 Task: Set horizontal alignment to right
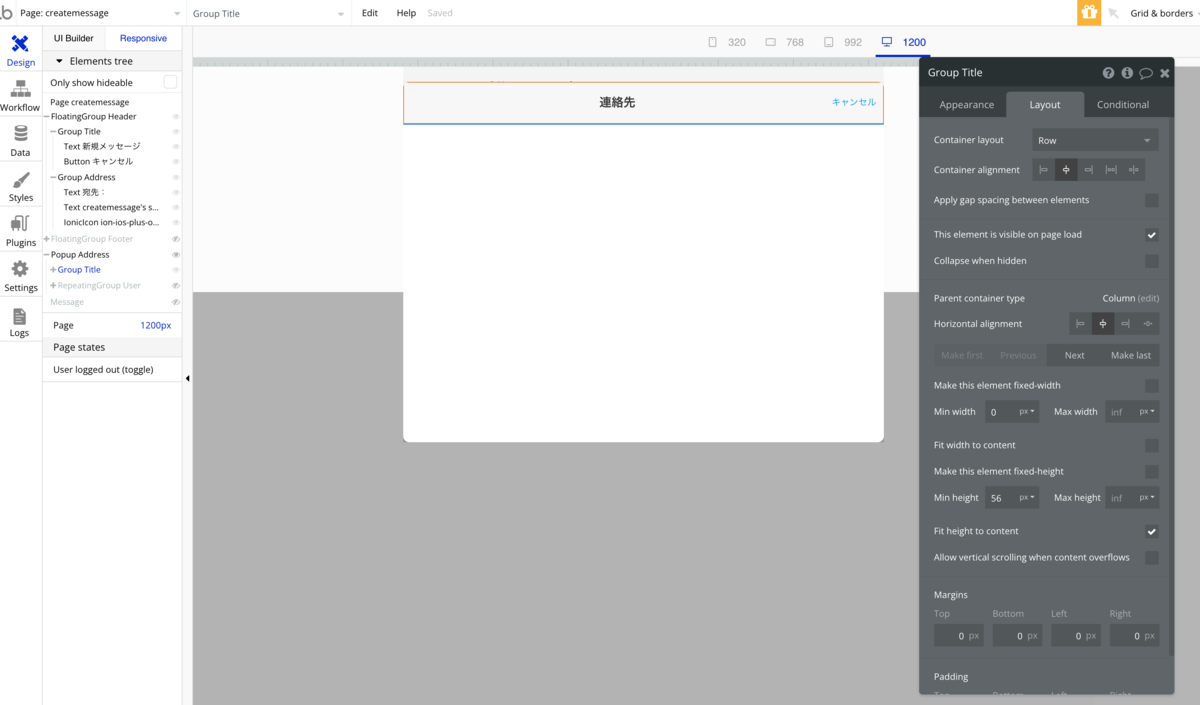point(1126,324)
